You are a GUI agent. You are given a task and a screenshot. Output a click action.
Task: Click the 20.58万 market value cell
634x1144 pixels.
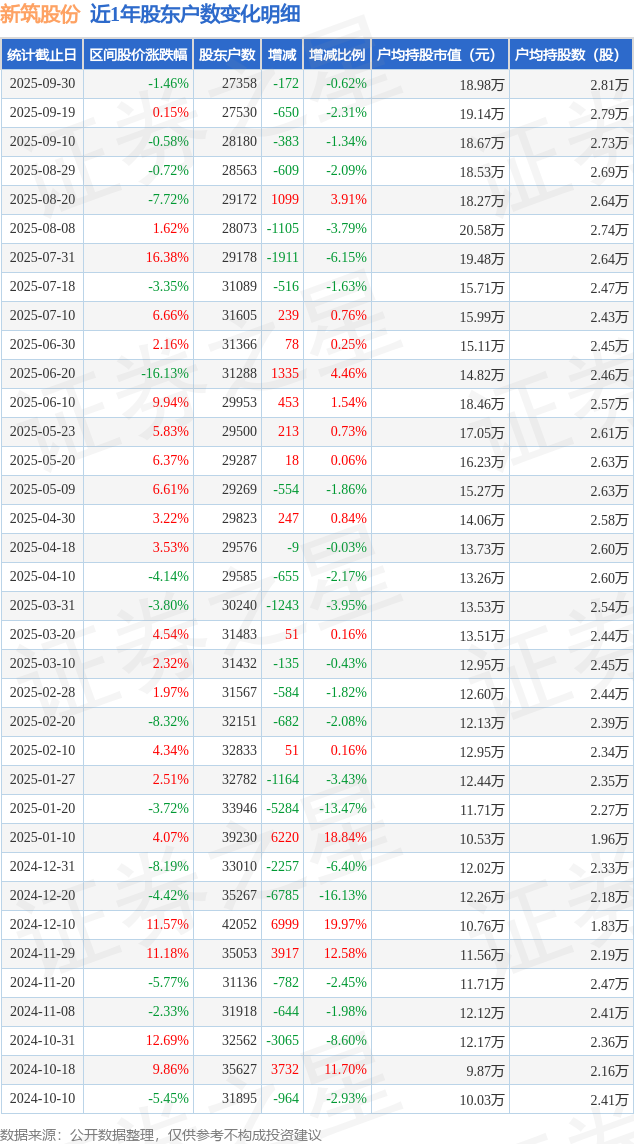[x=482, y=229]
